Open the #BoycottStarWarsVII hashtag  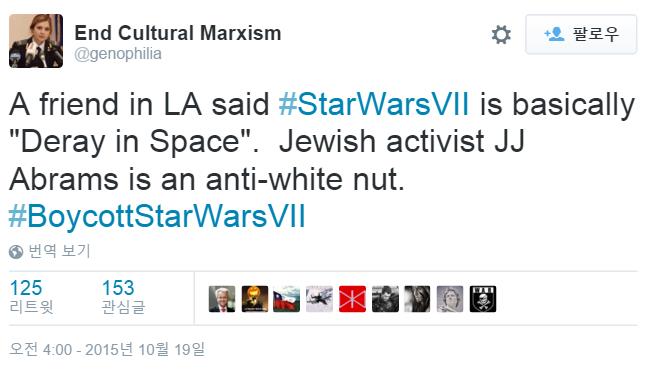pos(157,216)
